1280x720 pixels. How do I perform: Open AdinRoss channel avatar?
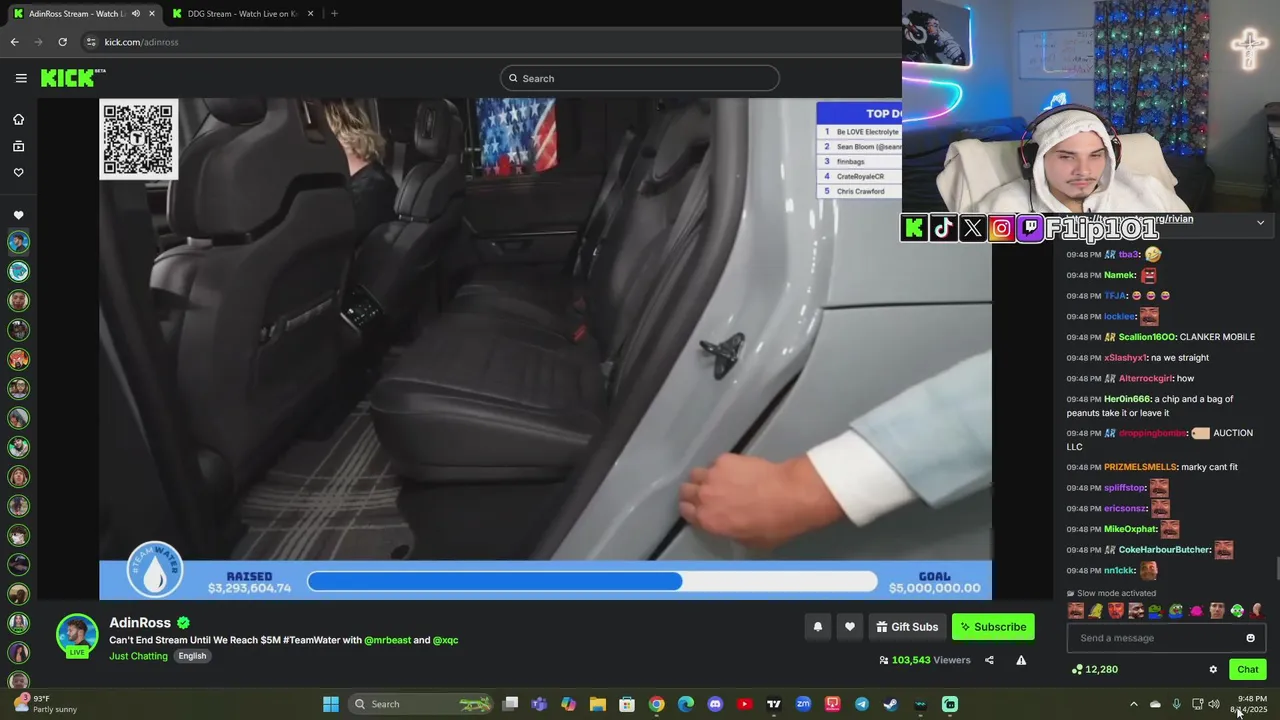pos(77,636)
